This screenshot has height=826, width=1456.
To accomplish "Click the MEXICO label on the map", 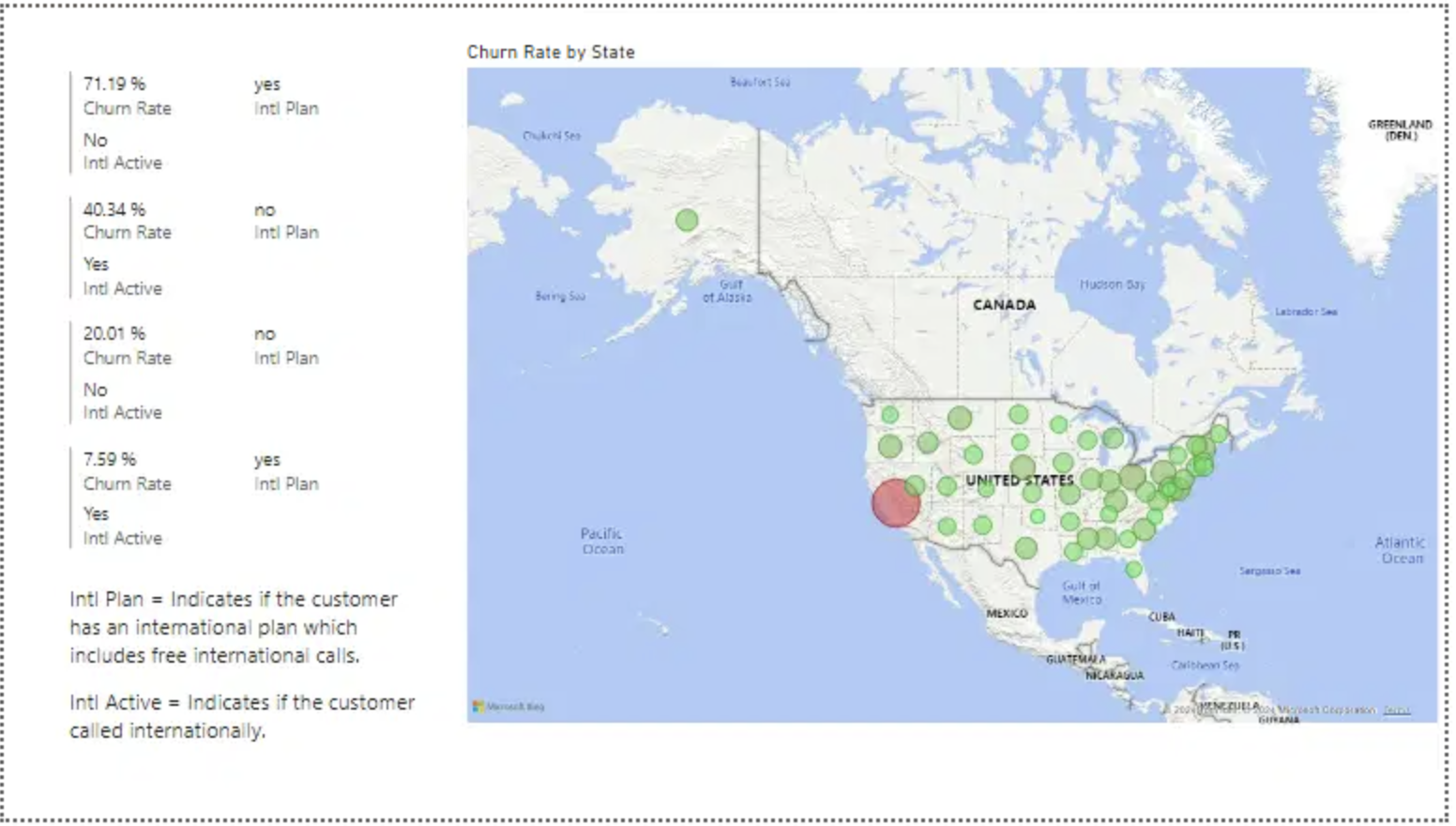I will click(1007, 613).
